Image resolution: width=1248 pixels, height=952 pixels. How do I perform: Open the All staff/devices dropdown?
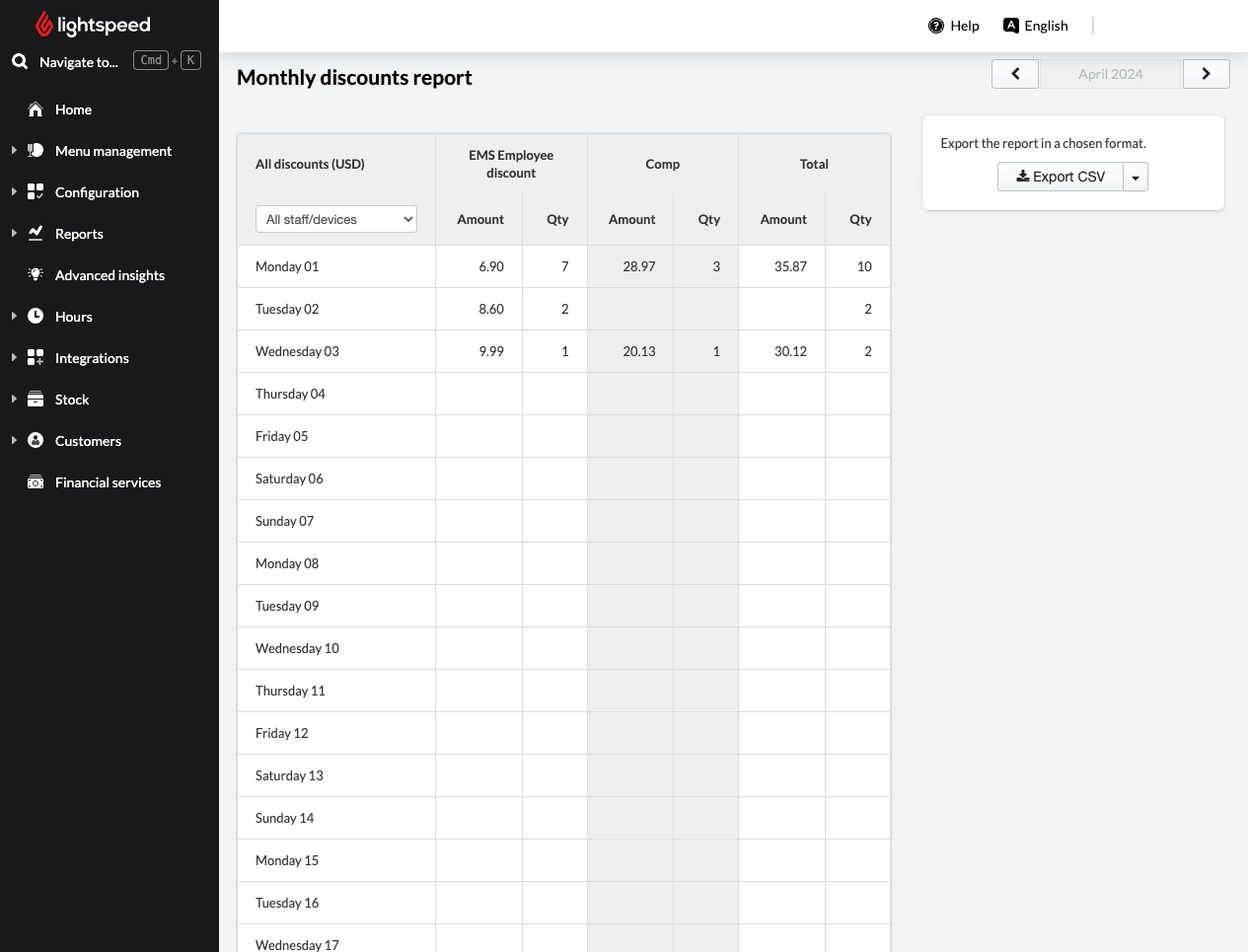point(336,219)
